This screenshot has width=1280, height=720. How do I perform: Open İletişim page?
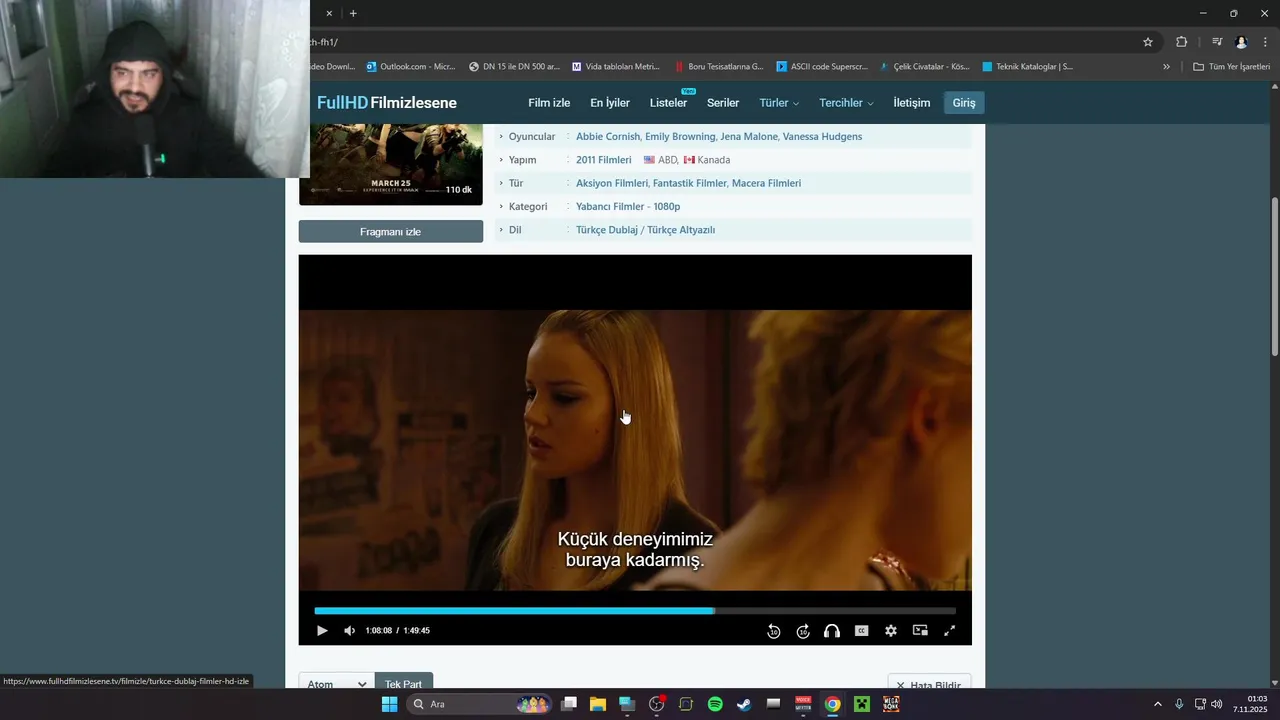tap(912, 103)
